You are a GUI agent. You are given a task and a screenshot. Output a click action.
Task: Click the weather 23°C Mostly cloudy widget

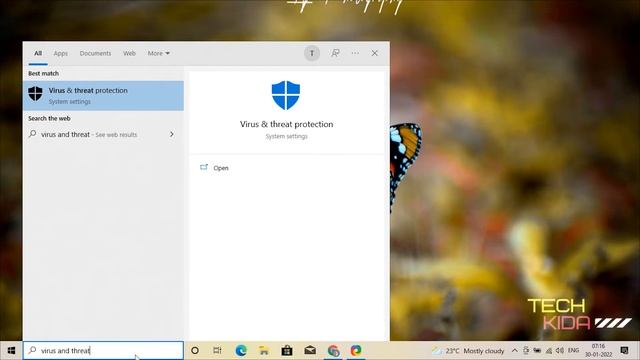click(469, 351)
